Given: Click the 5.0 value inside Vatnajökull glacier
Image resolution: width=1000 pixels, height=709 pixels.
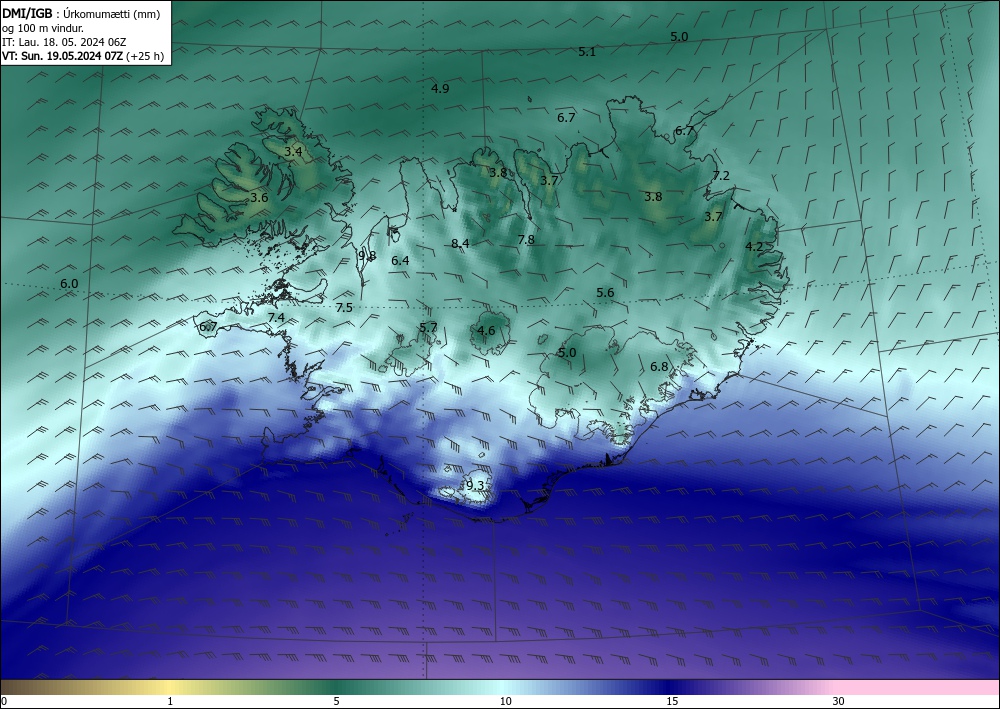Looking at the screenshot, I should 567,353.
